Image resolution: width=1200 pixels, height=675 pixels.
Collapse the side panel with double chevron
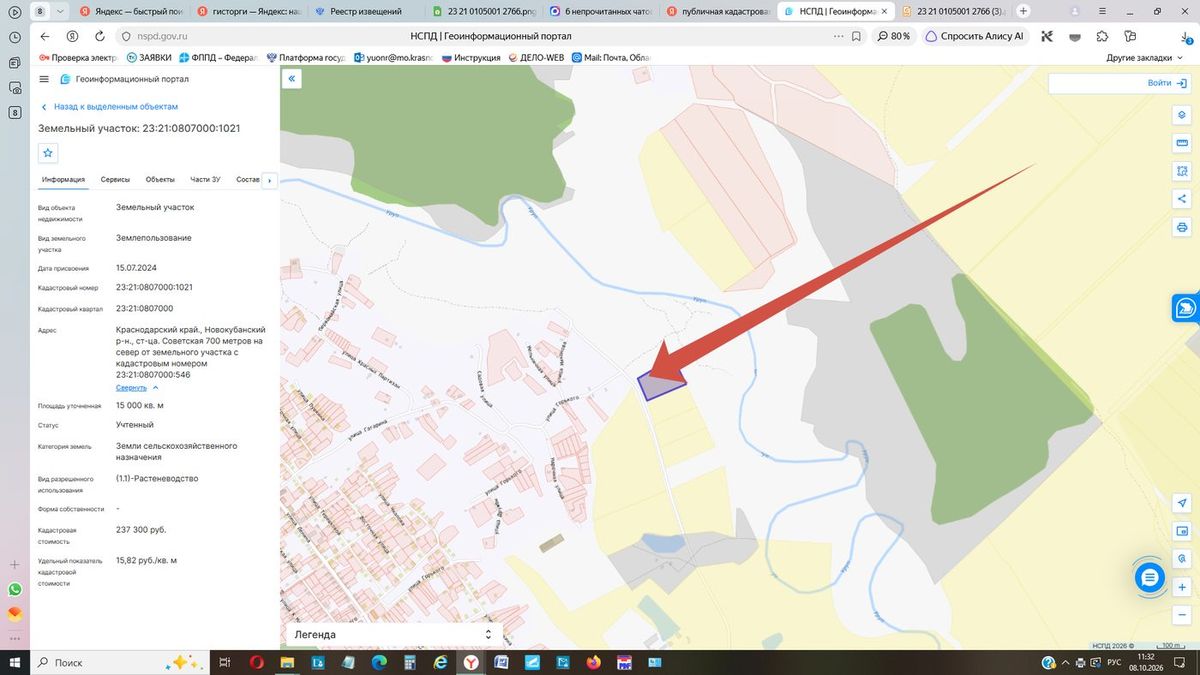click(x=292, y=78)
